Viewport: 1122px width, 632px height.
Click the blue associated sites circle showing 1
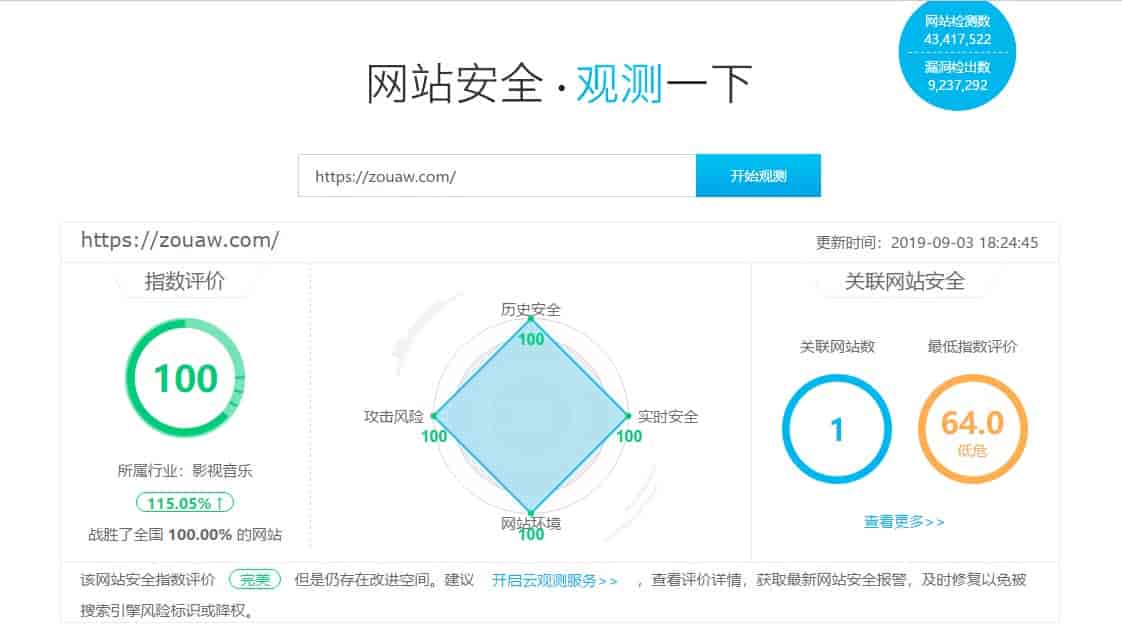[x=836, y=429]
